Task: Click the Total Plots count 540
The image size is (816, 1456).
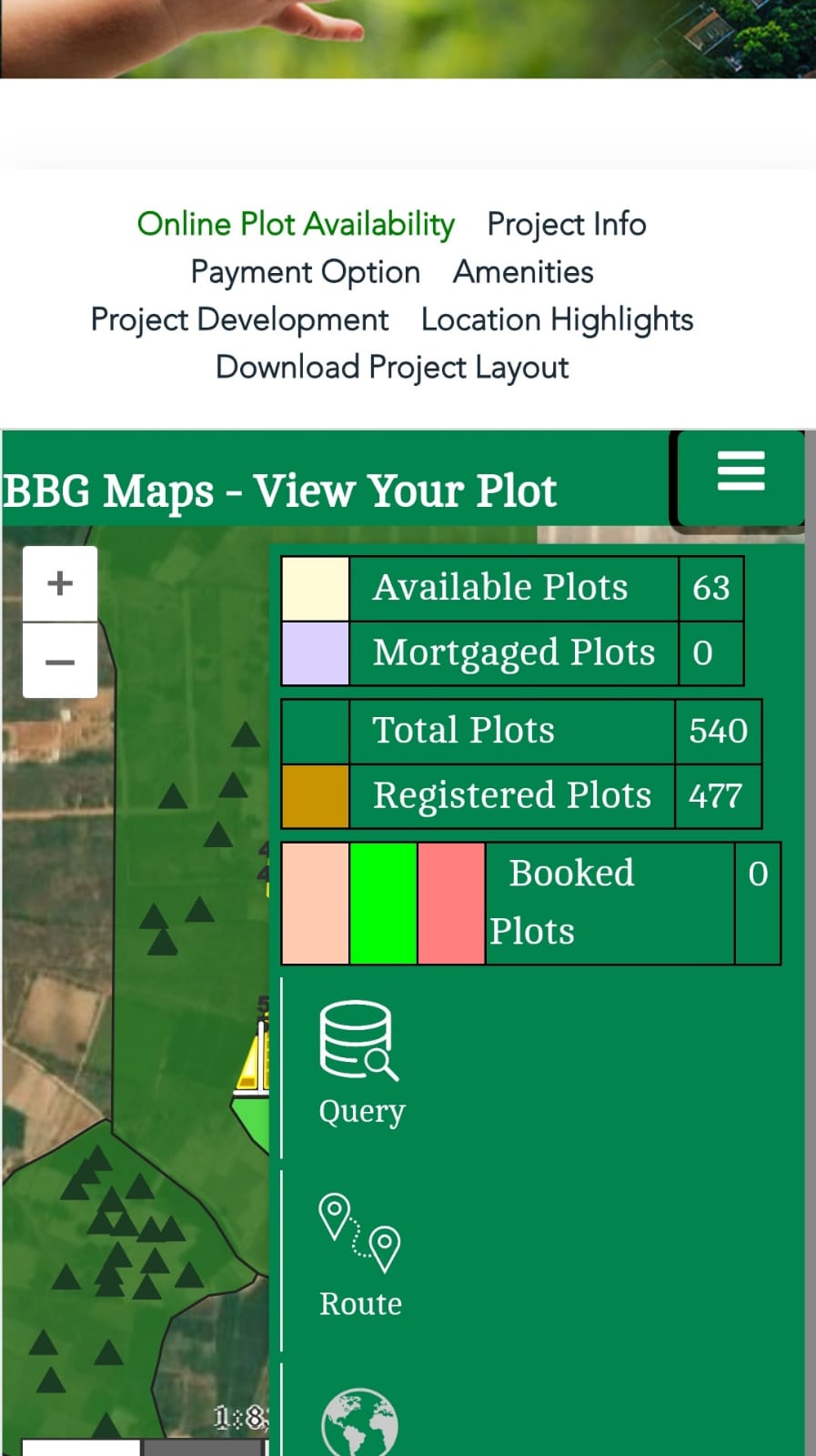Action: pos(719,732)
